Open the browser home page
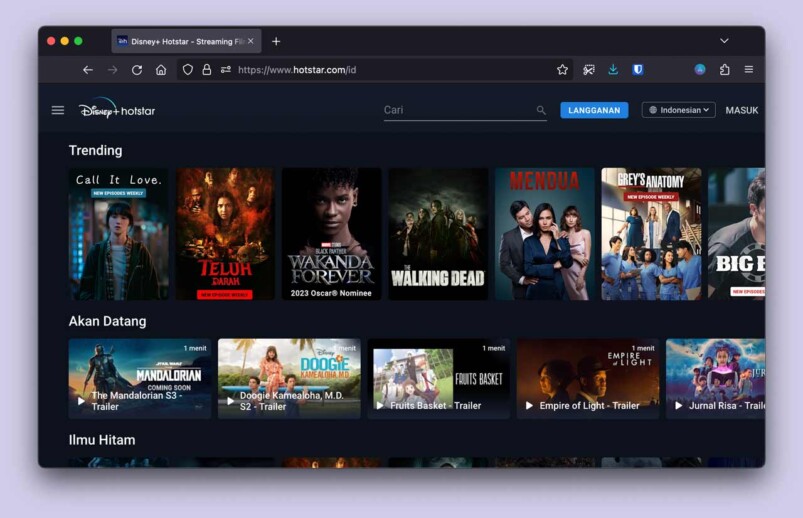 tap(161, 70)
